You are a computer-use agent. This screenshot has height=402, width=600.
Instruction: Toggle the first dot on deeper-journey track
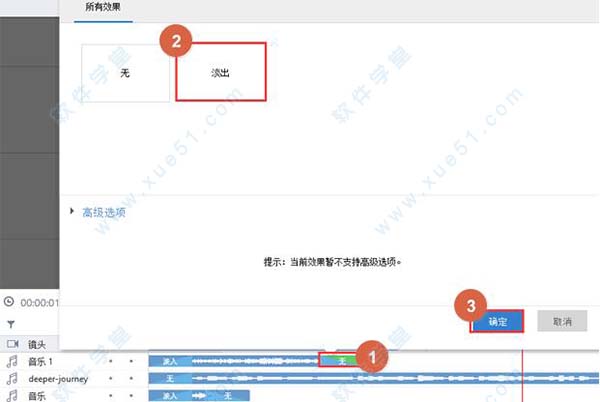pos(111,379)
